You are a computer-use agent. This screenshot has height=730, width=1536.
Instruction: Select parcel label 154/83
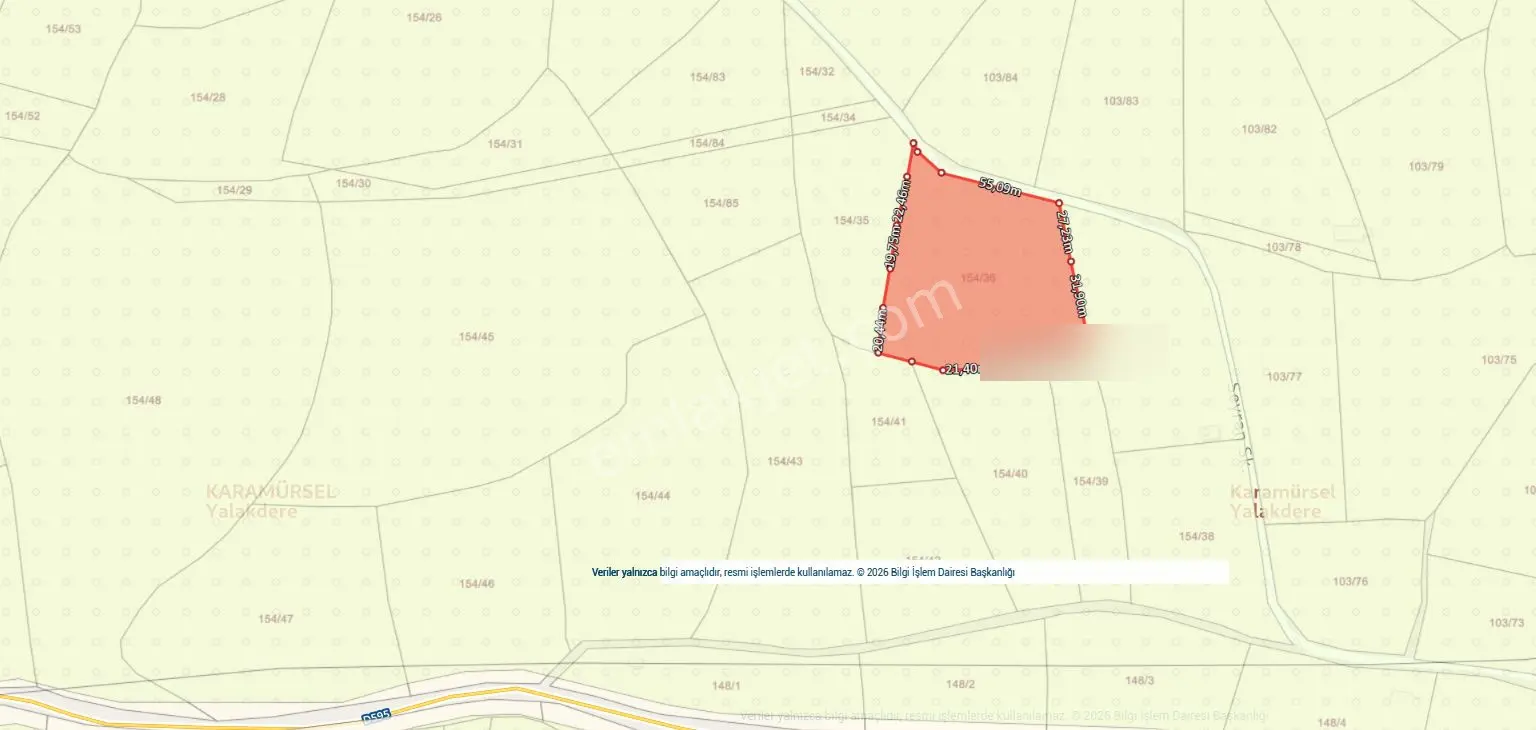click(x=708, y=76)
